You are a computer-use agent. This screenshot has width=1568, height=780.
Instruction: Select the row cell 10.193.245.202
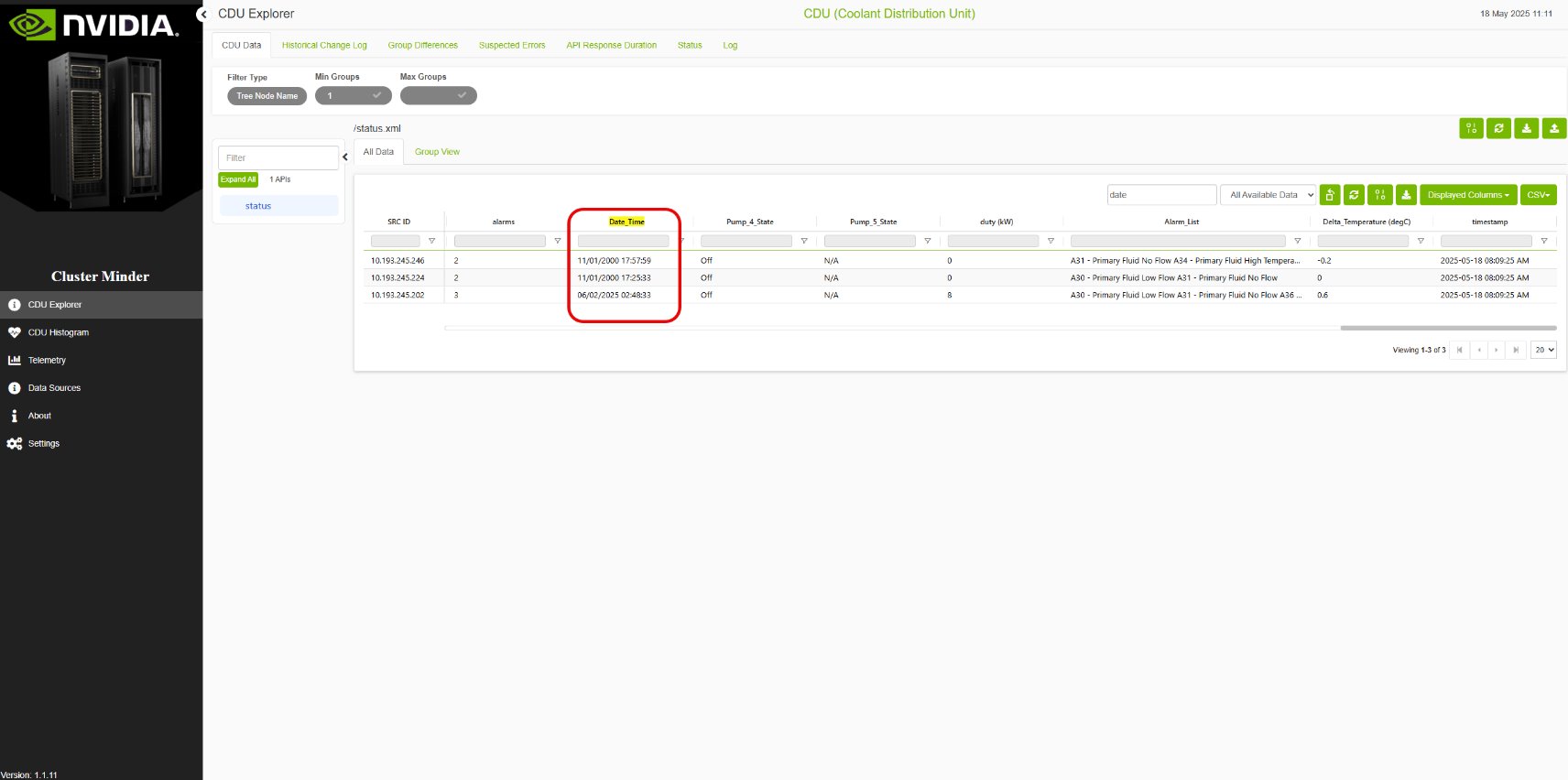point(397,295)
